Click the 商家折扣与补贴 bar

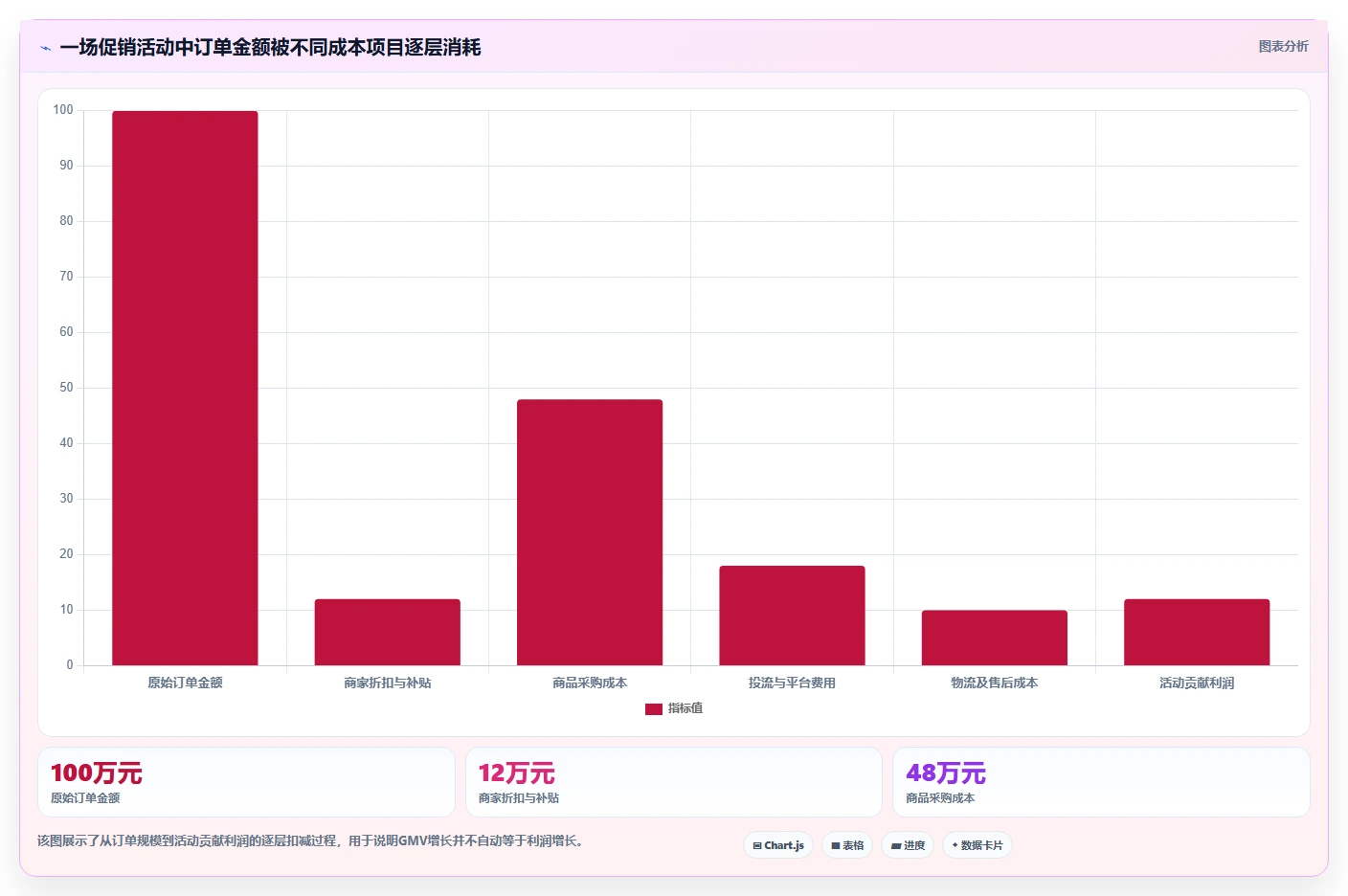[x=388, y=632]
